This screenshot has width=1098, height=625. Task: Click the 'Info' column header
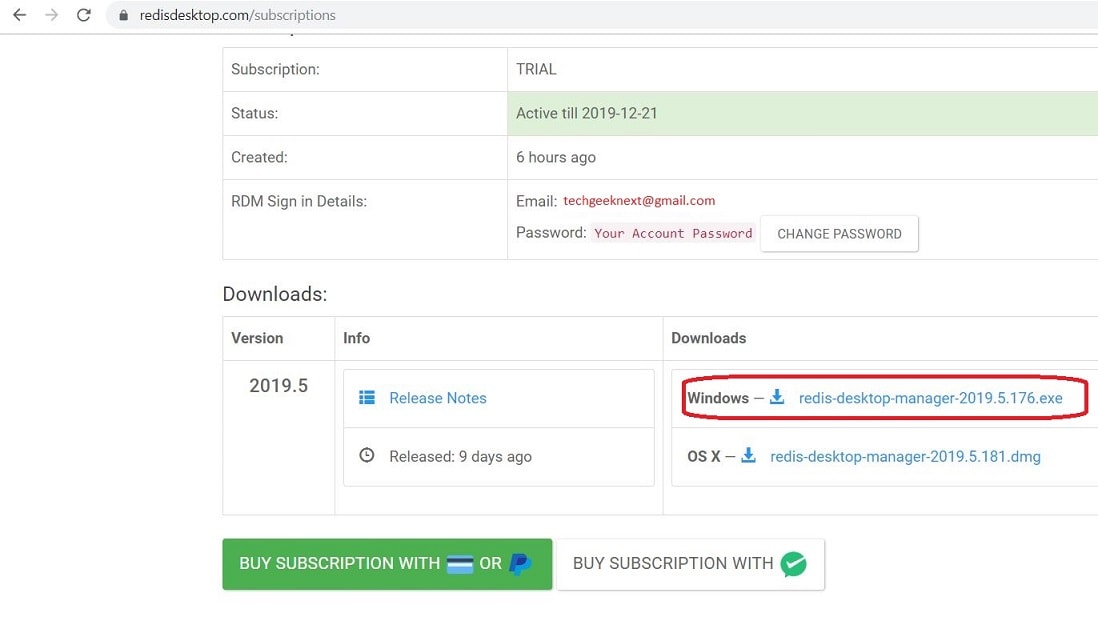tap(356, 338)
